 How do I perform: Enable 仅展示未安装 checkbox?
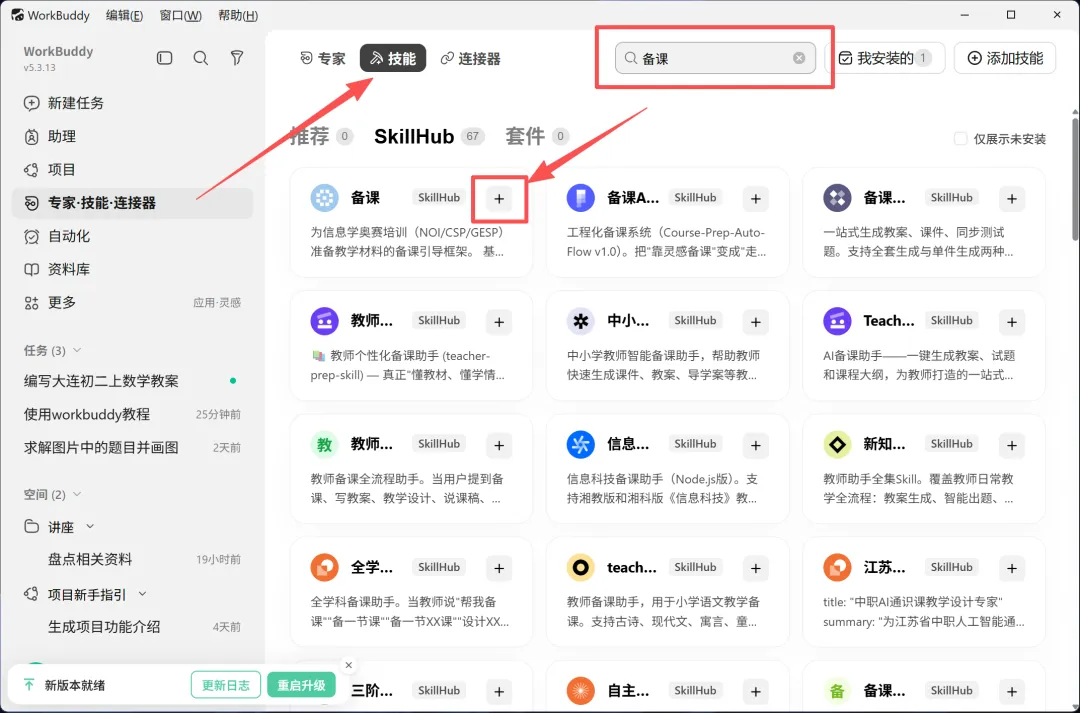tap(960, 138)
